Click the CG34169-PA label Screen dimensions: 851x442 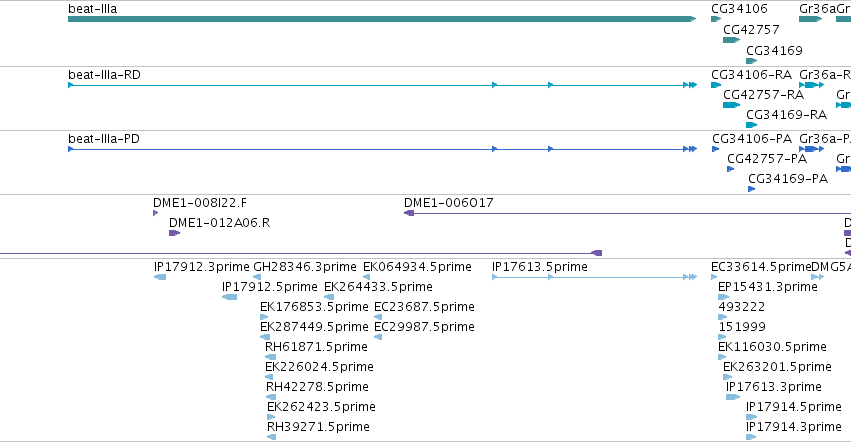coord(788,179)
